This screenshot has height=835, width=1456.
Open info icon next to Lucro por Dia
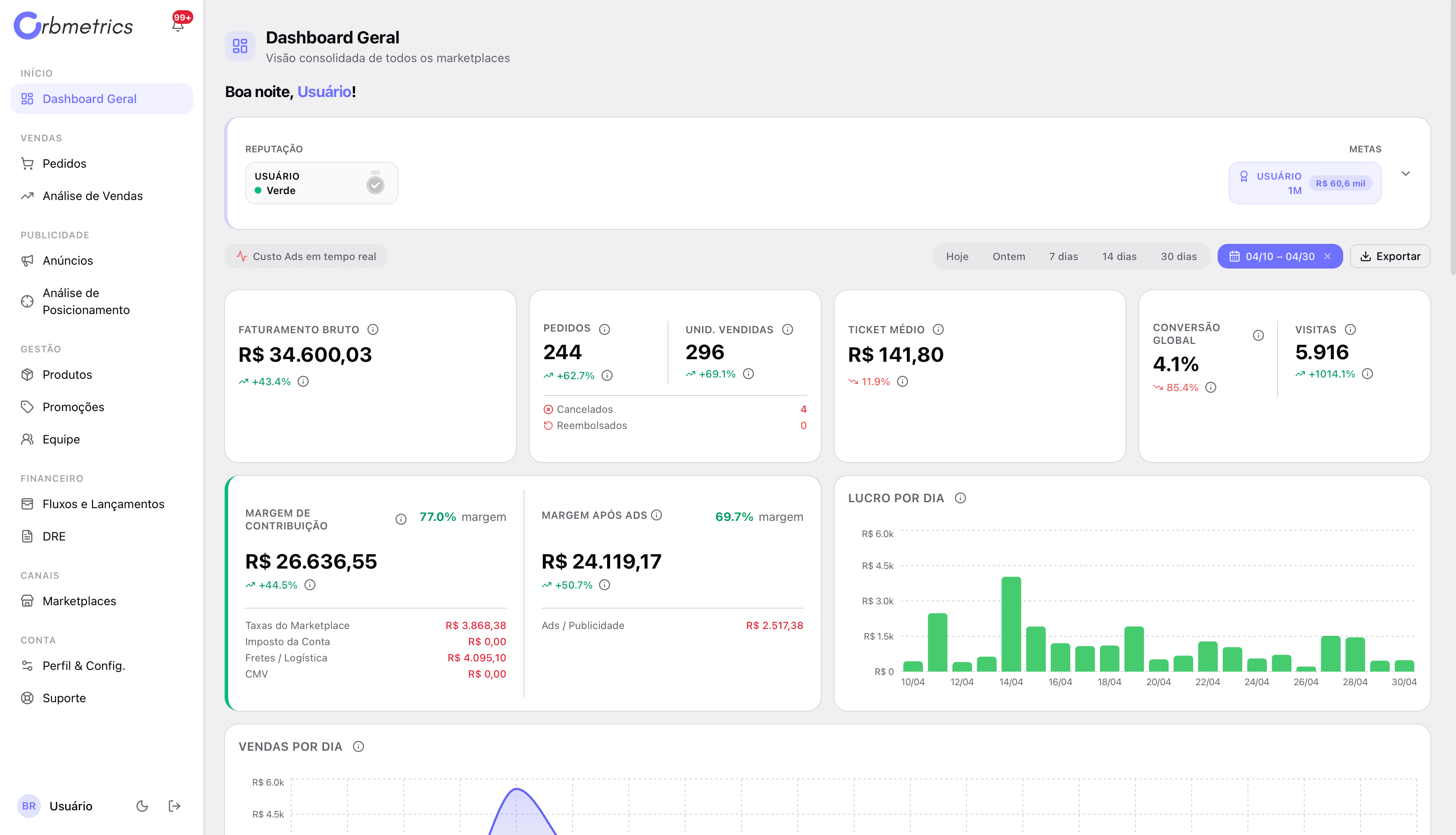(960, 498)
